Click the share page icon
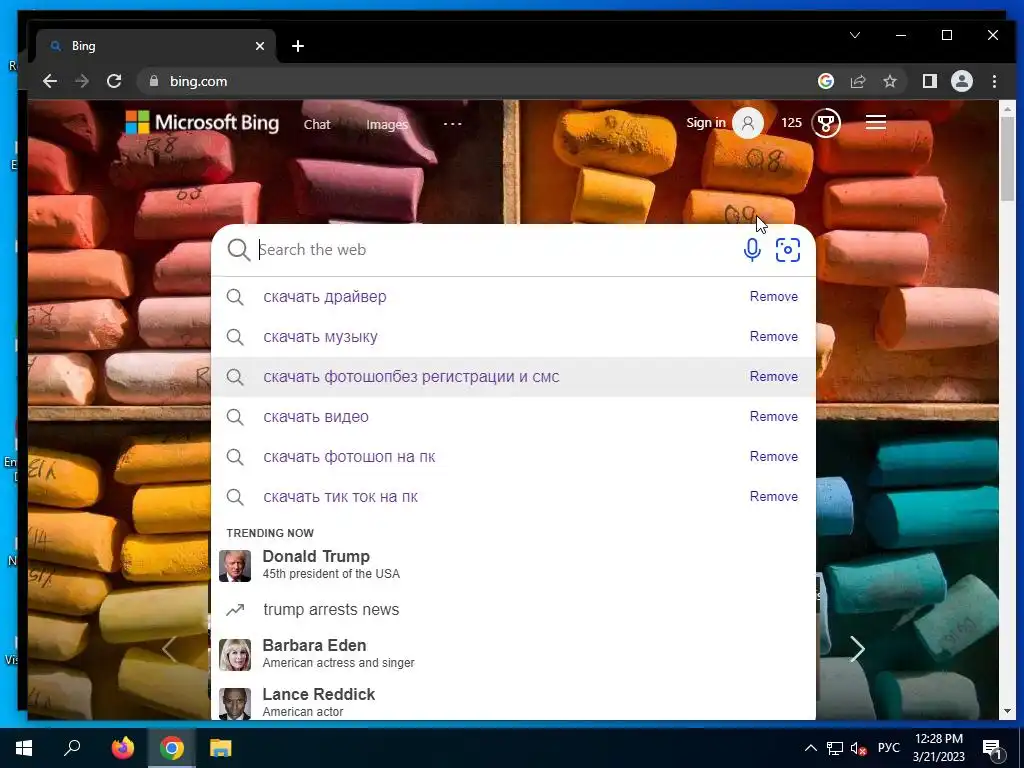The height and width of the screenshot is (768, 1024). 857,81
